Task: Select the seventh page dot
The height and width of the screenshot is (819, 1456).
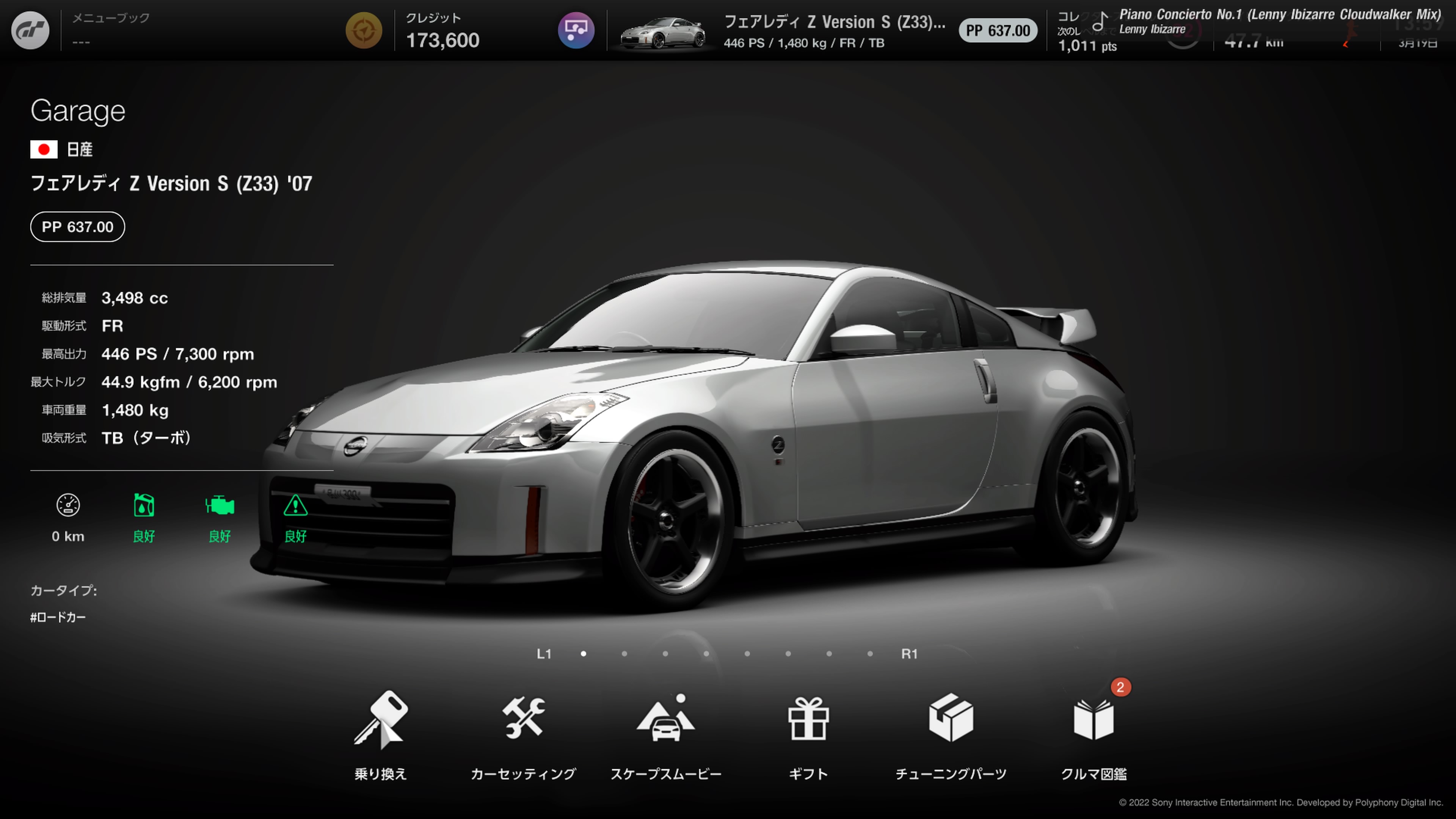Action: pyautogui.click(x=829, y=654)
